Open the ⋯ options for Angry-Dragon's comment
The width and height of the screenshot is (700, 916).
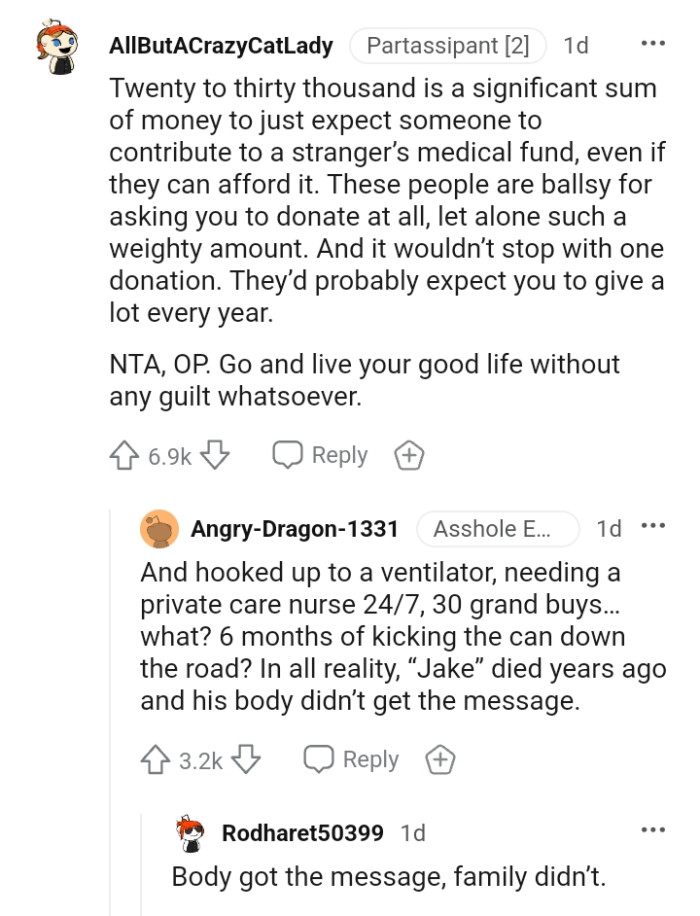point(654,528)
